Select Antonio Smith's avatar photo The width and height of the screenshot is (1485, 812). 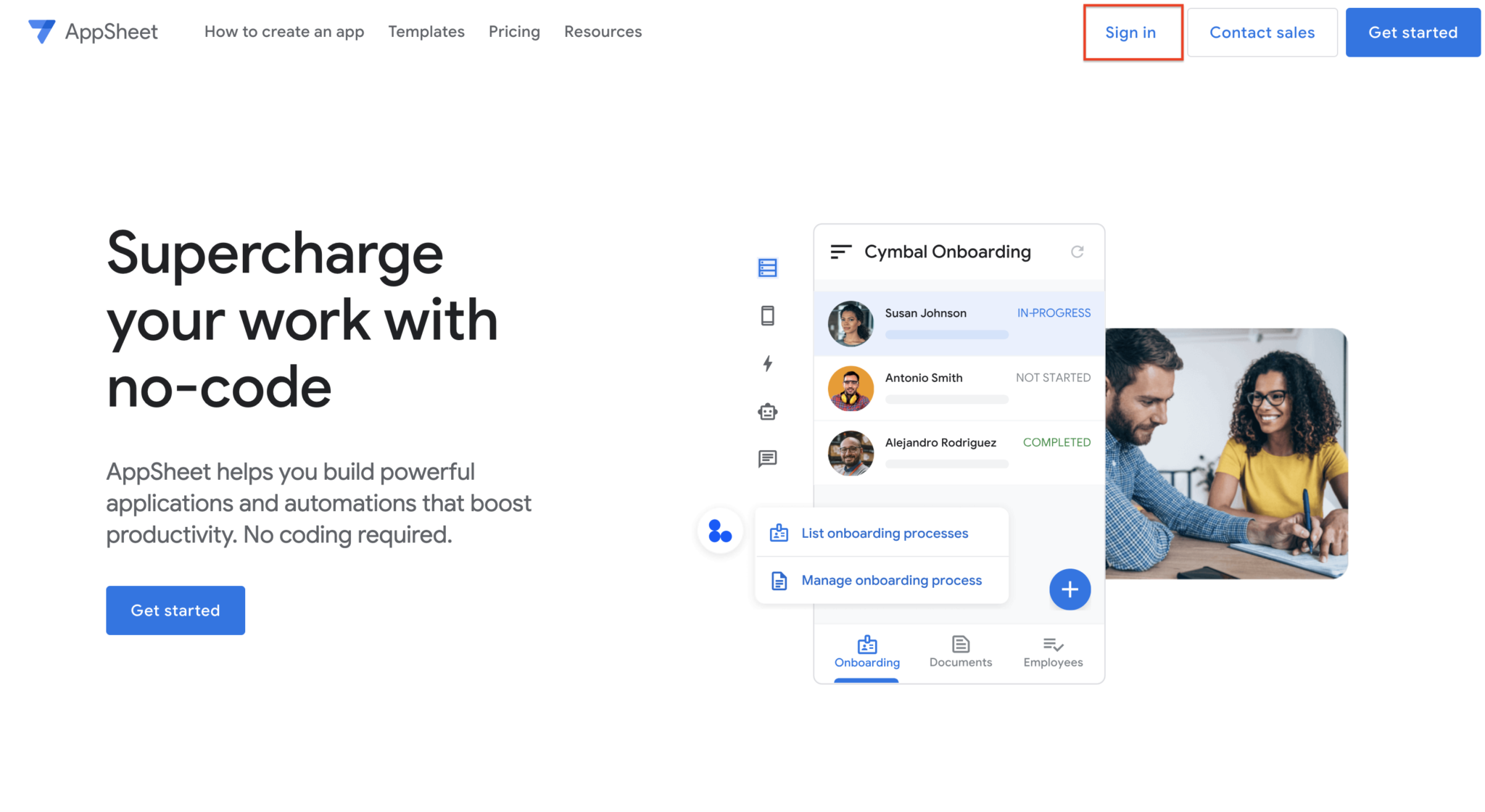pos(850,389)
